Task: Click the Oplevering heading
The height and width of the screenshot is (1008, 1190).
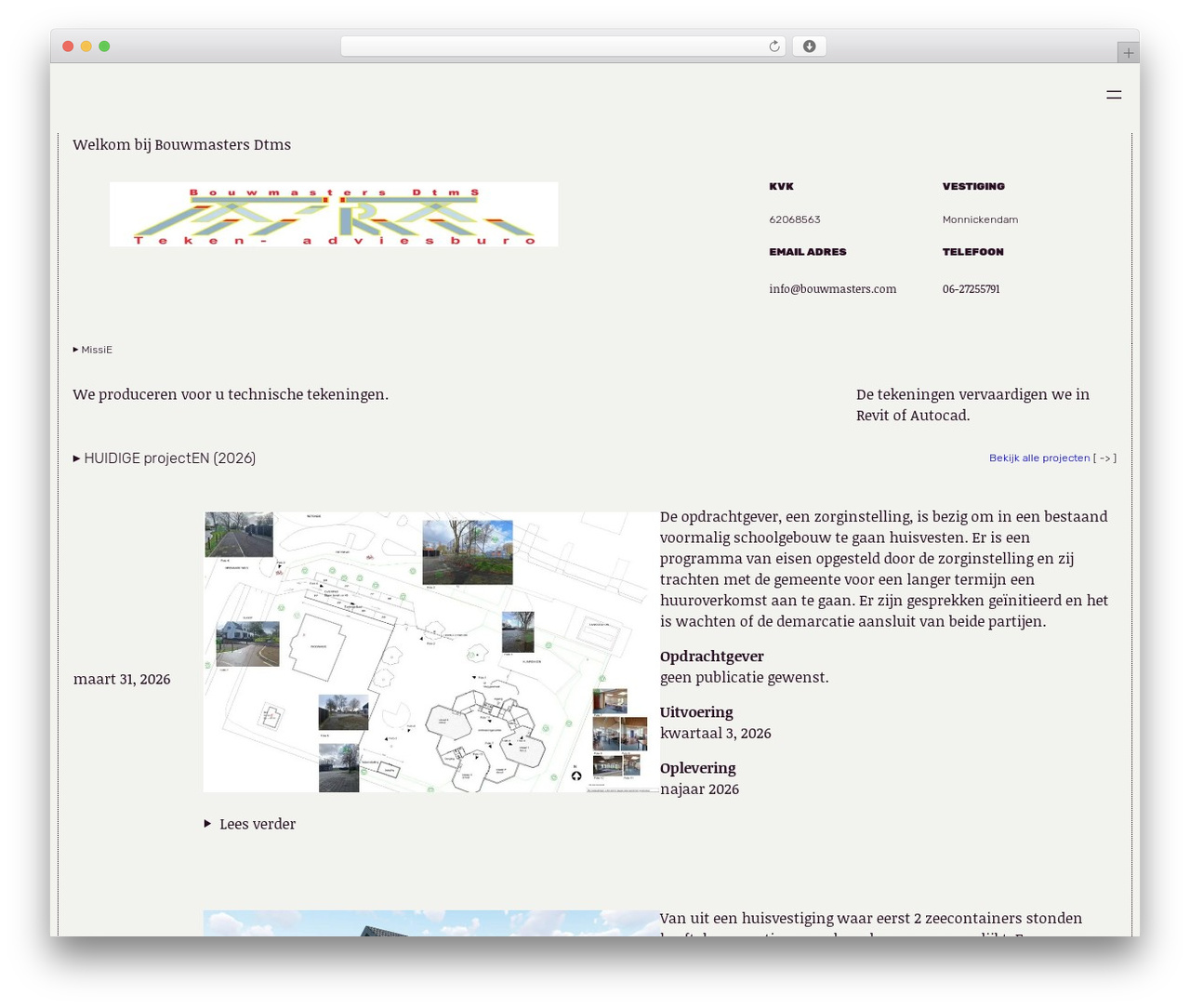Action: (698, 768)
